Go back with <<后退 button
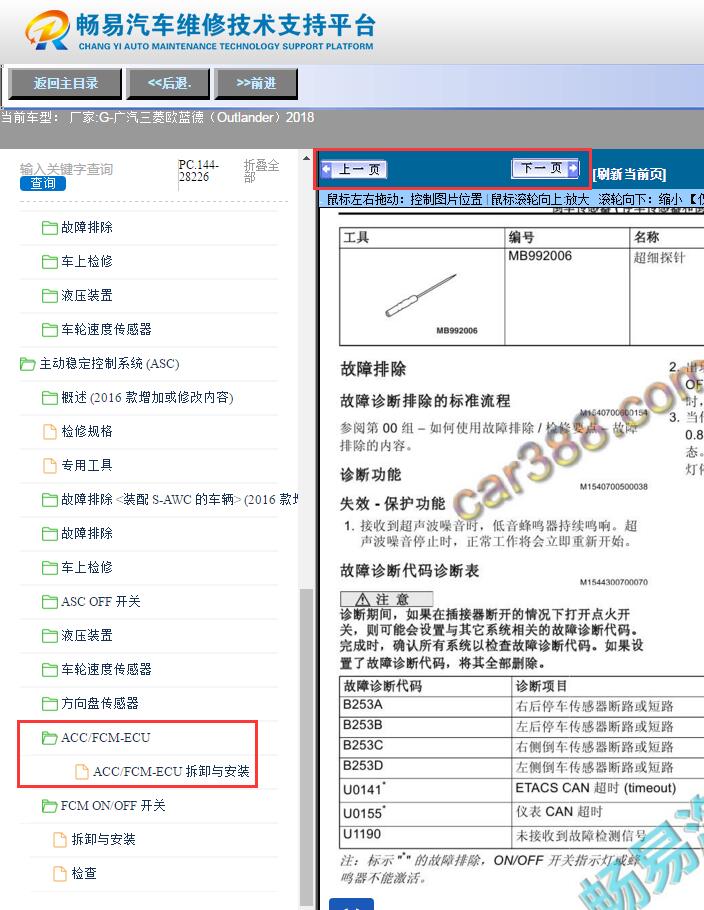 [168, 84]
